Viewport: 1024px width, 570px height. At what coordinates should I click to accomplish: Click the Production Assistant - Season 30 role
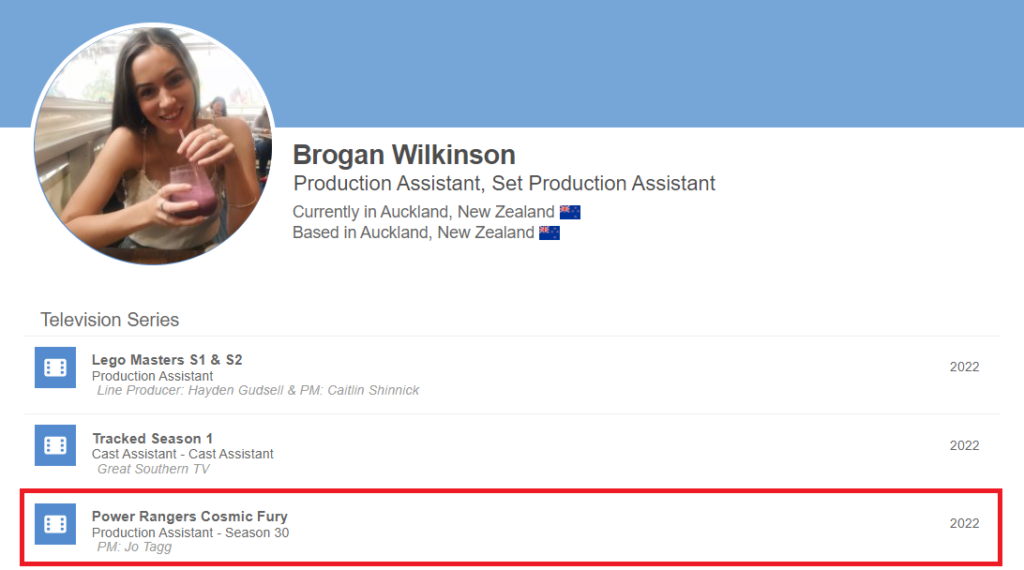tap(190, 532)
